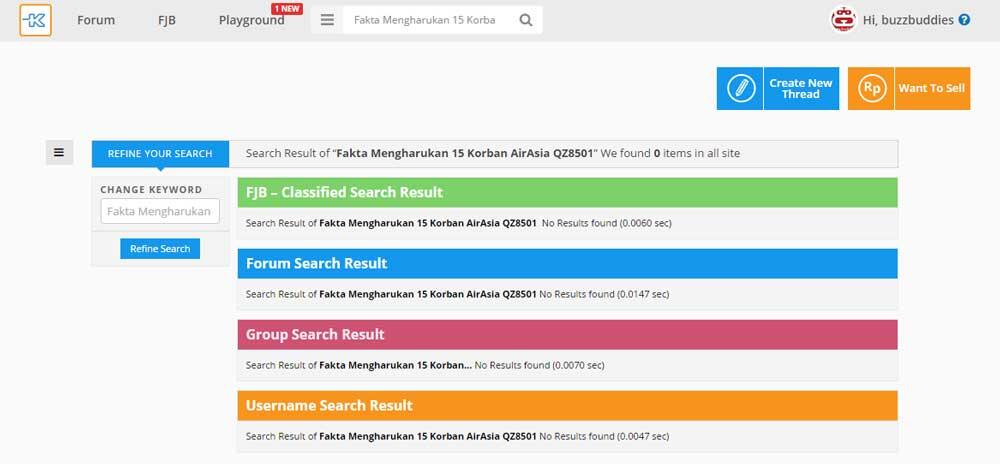Focus the Change Keyword input field
The height and width of the screenshot is (464, 1000).
click(x=160, y=211)
